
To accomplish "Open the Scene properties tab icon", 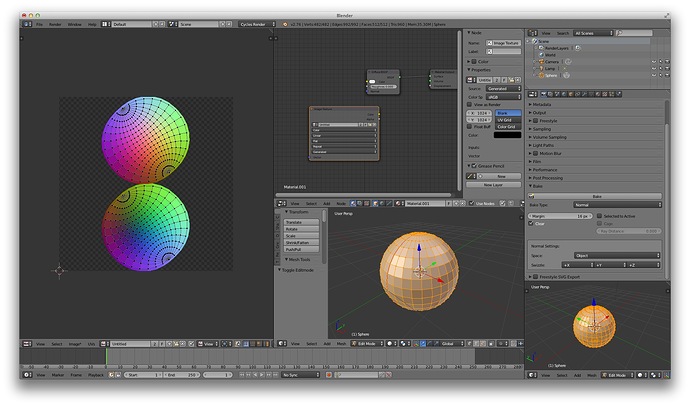I will [x=557, y=94].
